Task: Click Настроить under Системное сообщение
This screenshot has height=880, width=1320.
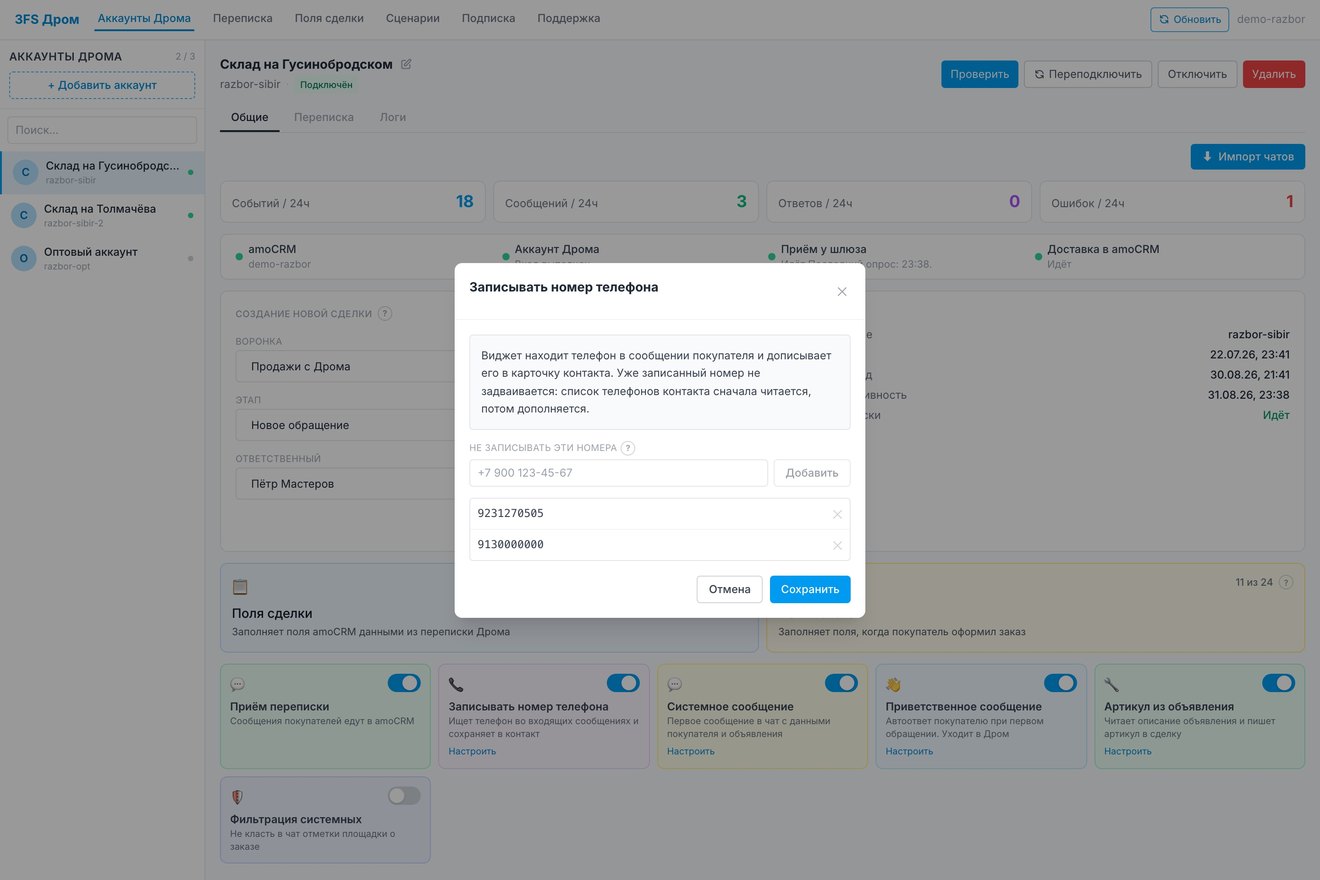Action: (x=691, y=751)
